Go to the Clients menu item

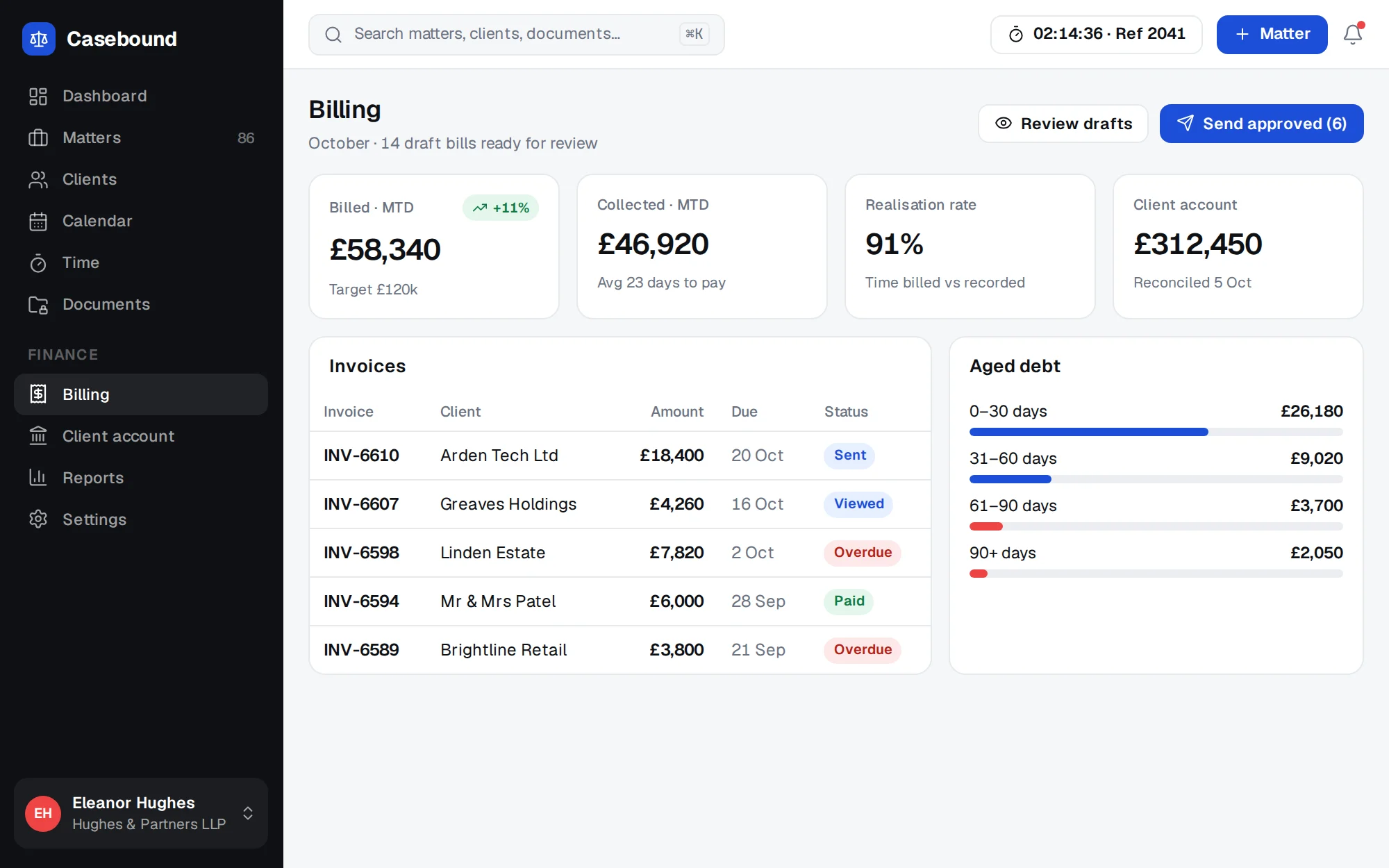(141, 179)
